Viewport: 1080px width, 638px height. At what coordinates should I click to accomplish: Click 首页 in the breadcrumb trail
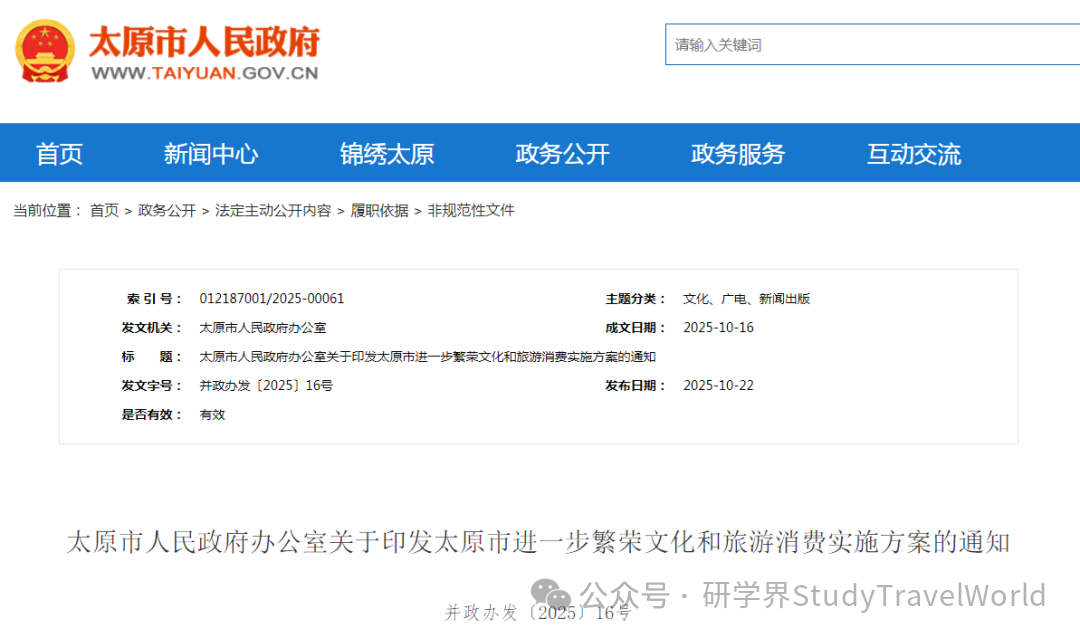103,211
